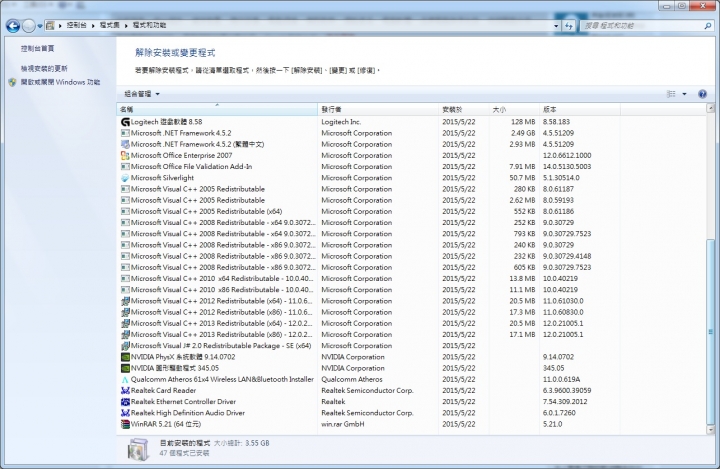Click 程式集 breadcrumb in address bar
This screenshot has width=720, height=469.
[109, 25]
